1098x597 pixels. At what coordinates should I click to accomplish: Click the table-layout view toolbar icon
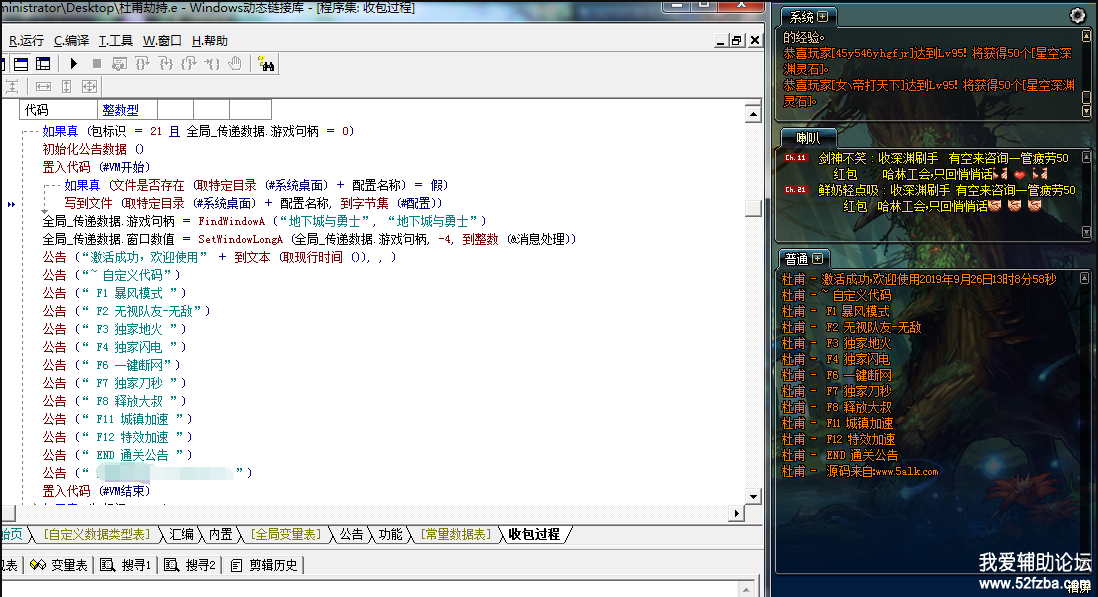click(43, 64)
